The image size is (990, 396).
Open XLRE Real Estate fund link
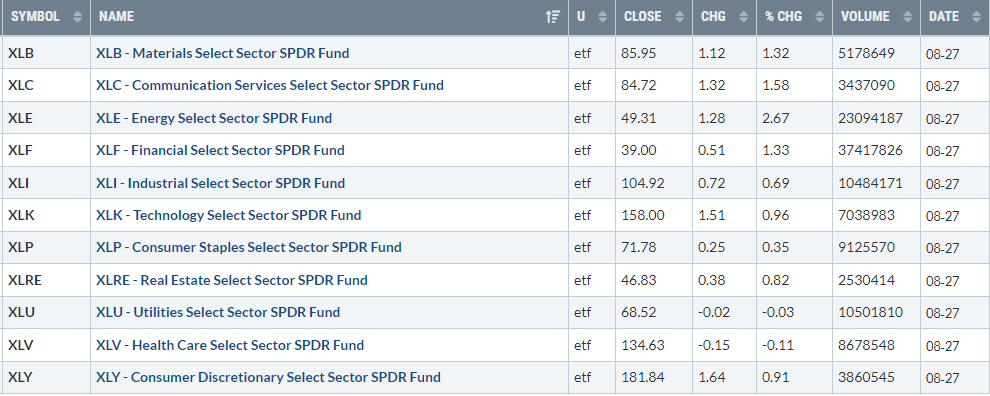click(x=232, y=280)
